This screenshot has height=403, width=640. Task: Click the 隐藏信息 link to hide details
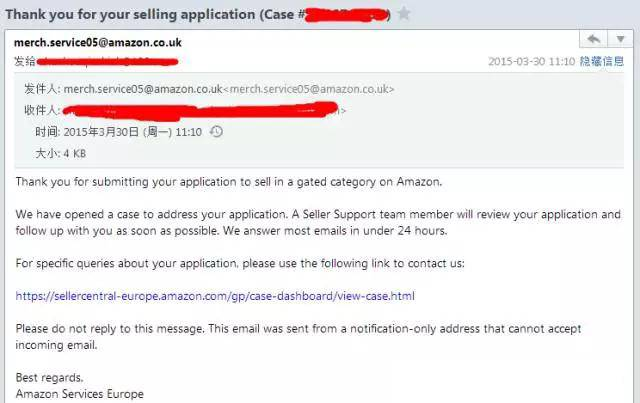(602, 61)
